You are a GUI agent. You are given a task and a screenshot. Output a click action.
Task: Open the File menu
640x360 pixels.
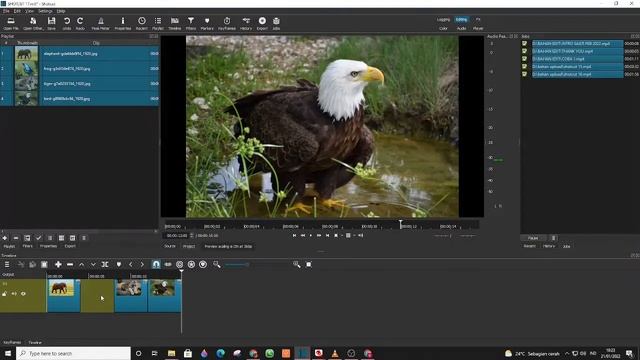(x=6, y=11)
